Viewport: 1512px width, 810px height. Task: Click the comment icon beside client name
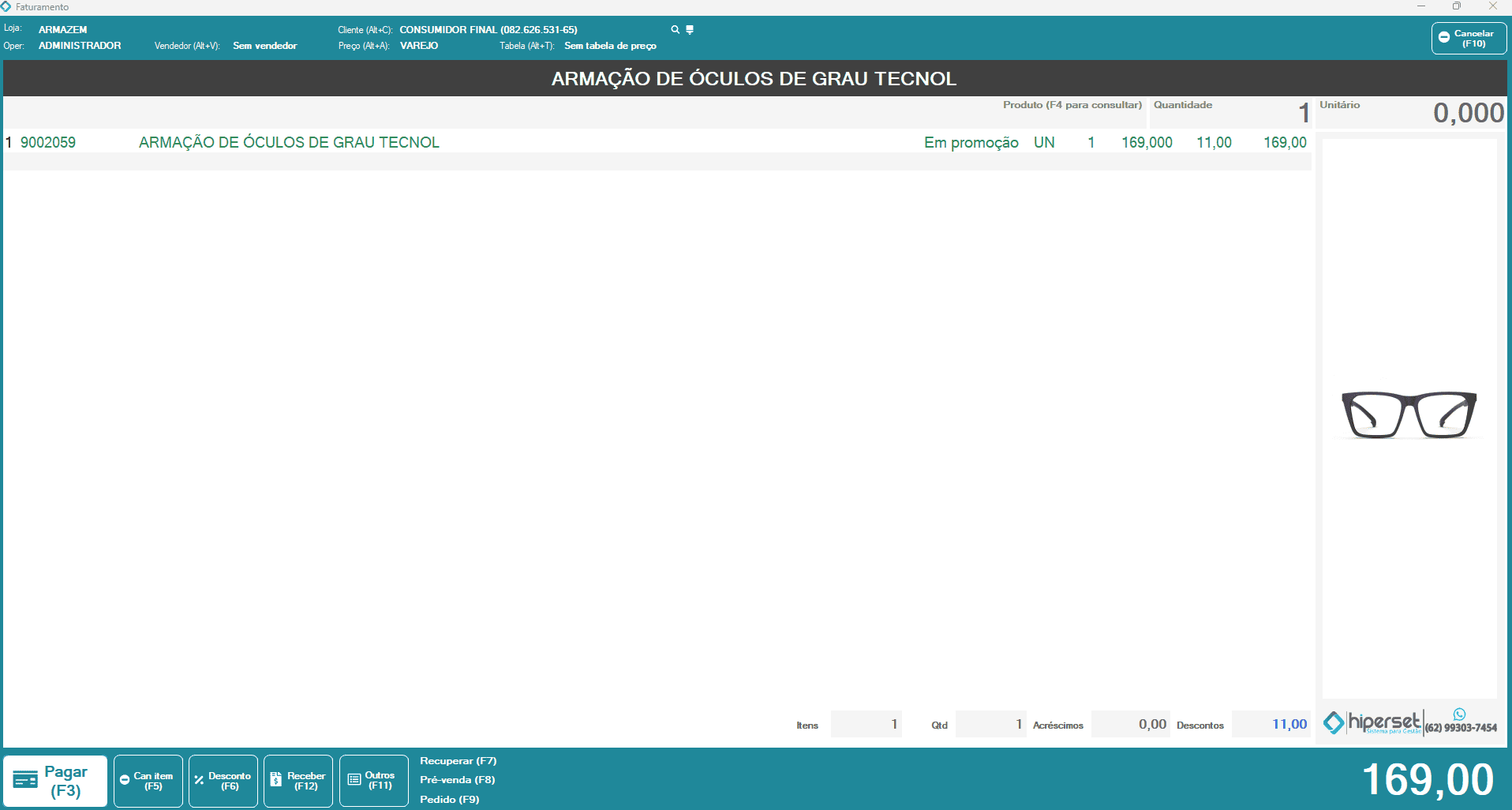[x=690, y=30]
